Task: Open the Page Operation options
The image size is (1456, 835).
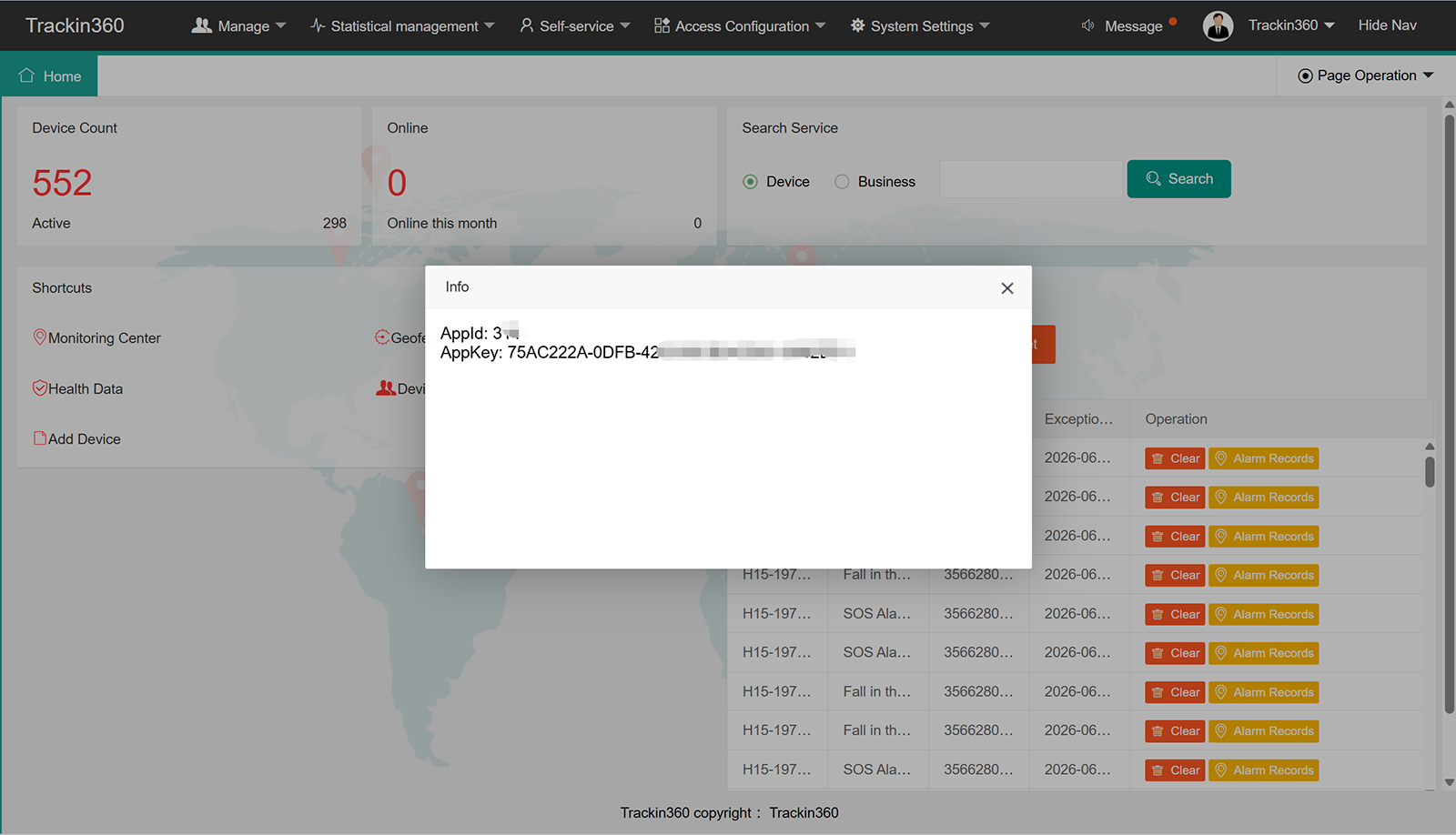Action: pos(1365,75)
